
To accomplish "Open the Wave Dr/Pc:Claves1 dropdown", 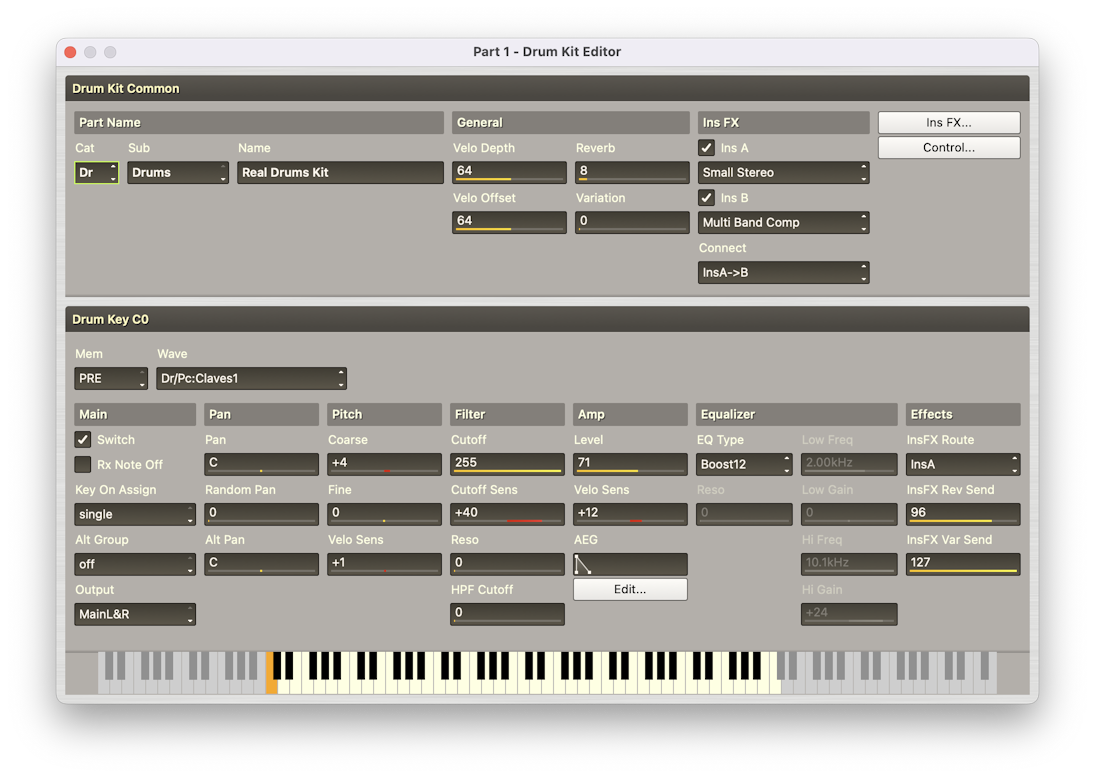I will 251,379.
